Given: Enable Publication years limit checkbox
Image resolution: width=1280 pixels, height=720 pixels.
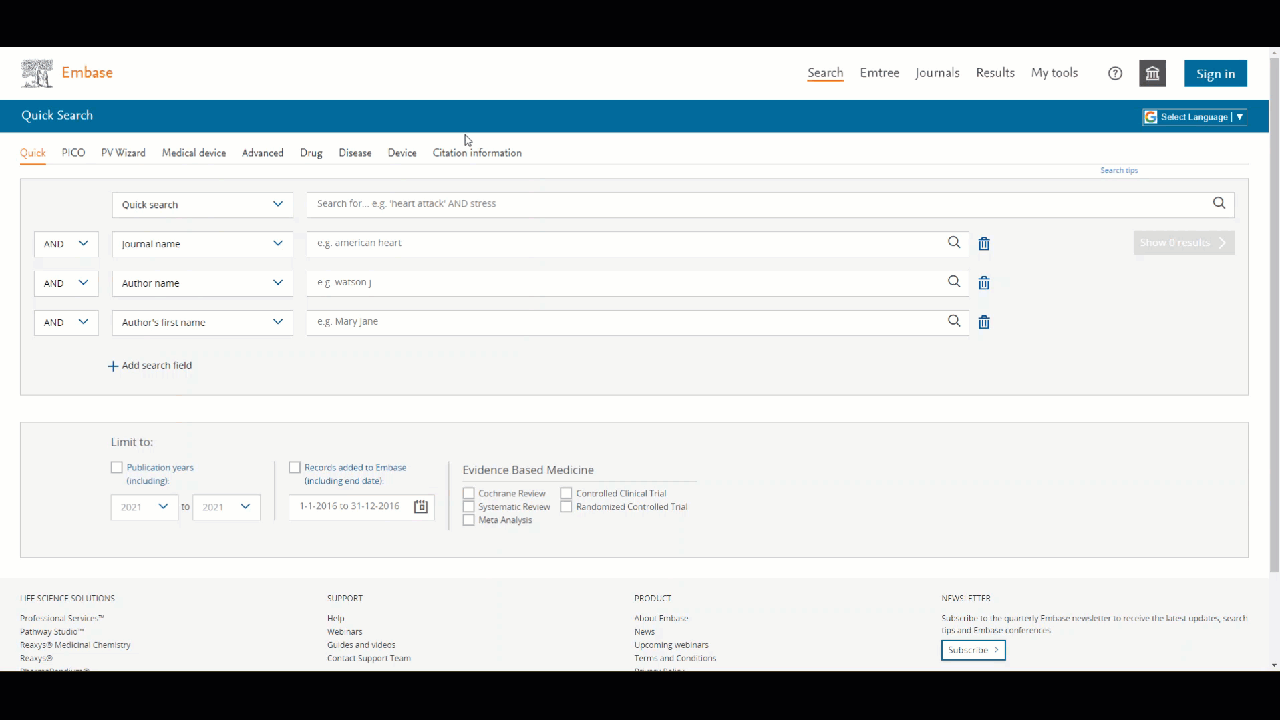Looking at the screenshot, I should [x=117, y=467].
